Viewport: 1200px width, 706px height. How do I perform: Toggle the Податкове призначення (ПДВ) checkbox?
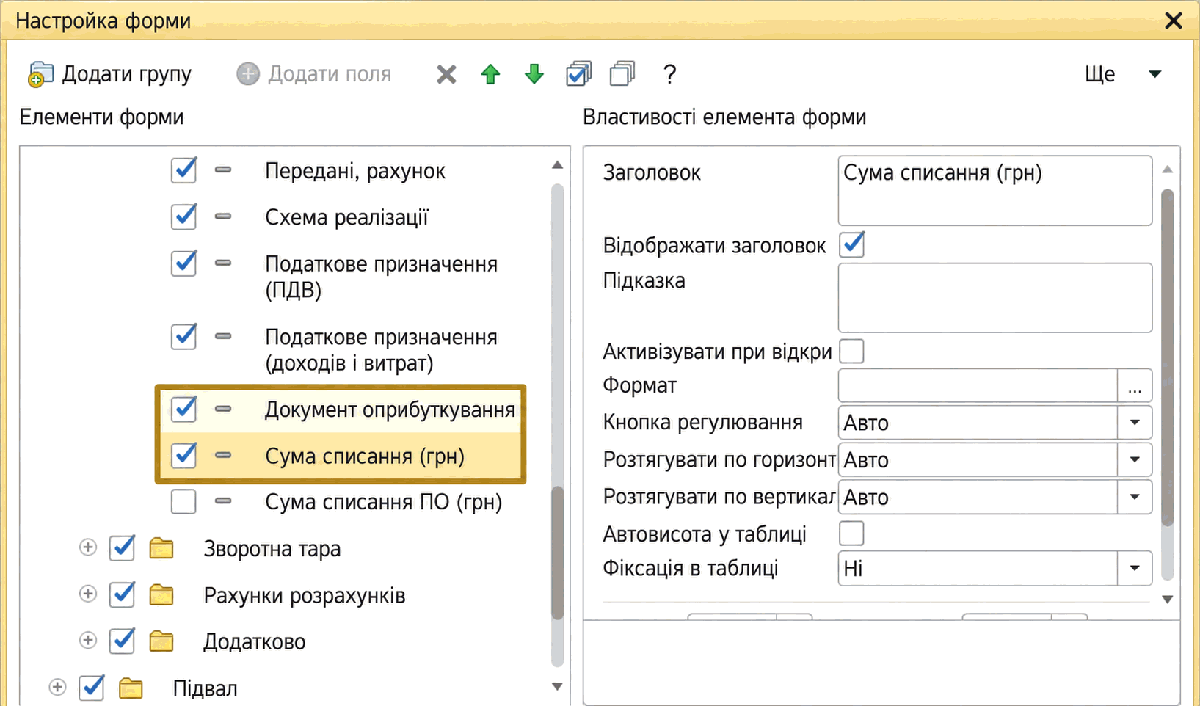[x=184, y=263]
